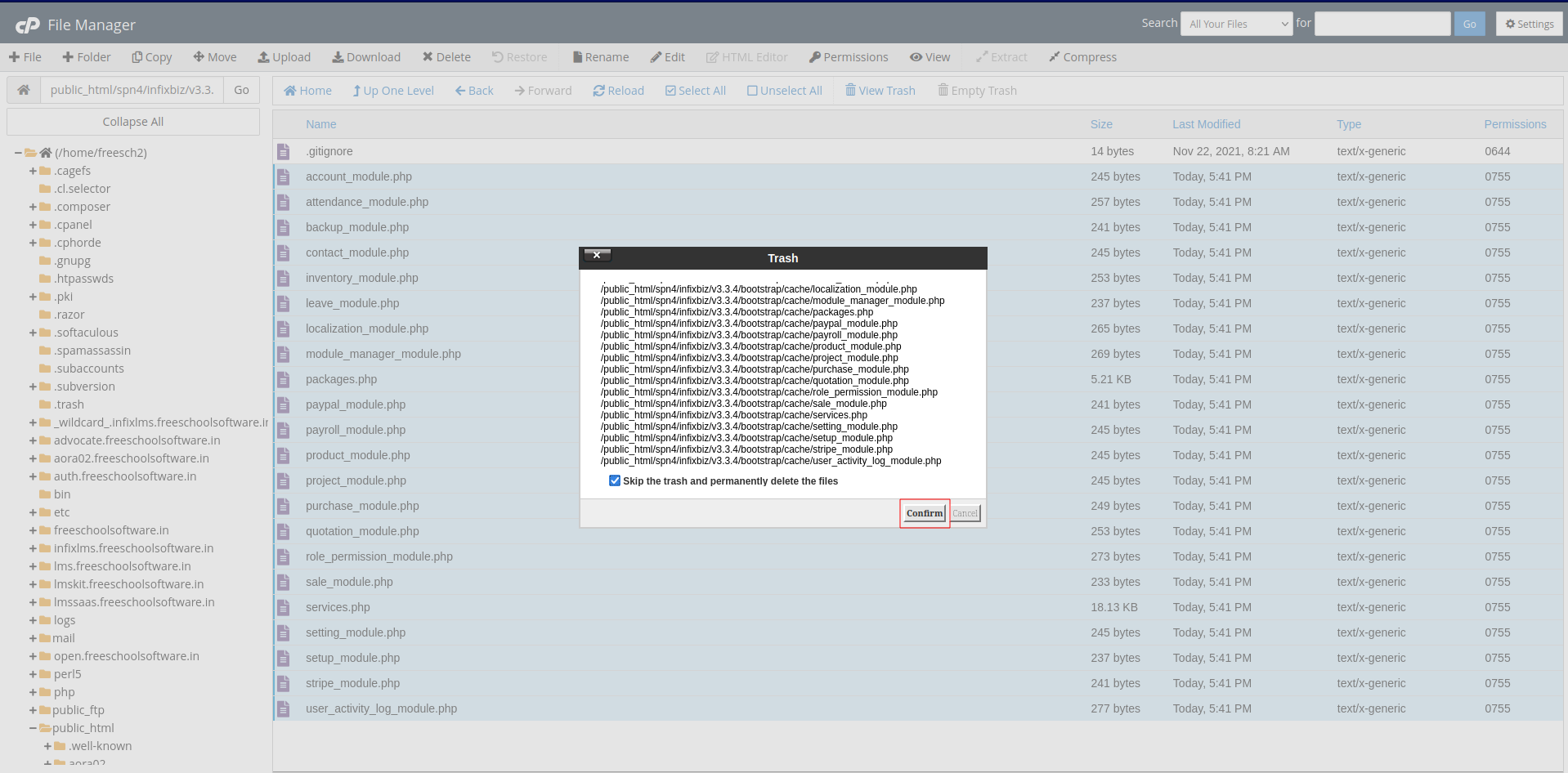Expand the .softaculous folder in tree
The height and width of the screenshot is (773, 1568).
pyautogui.click(x=34, y=333)
